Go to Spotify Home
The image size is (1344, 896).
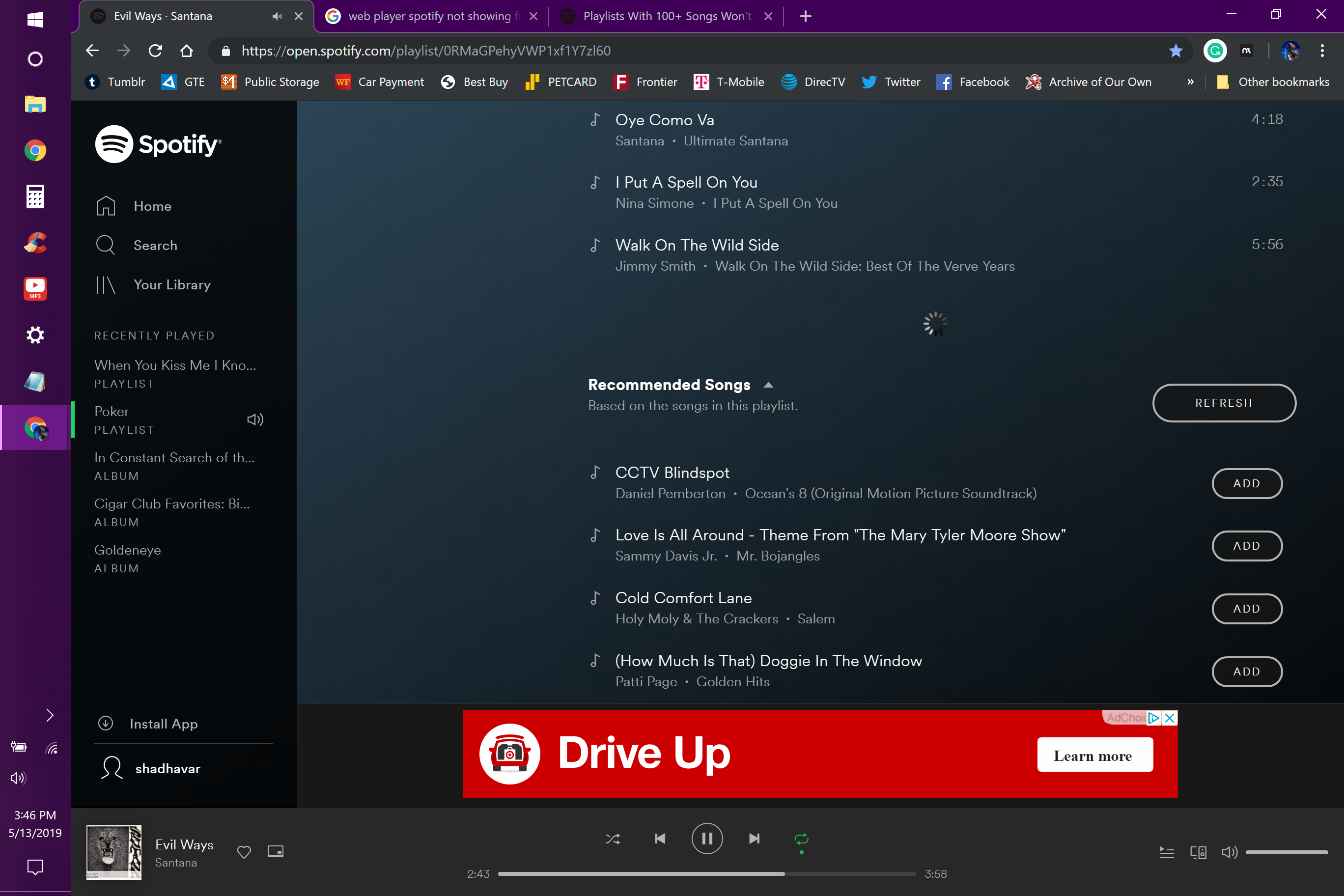pos(134,206)
